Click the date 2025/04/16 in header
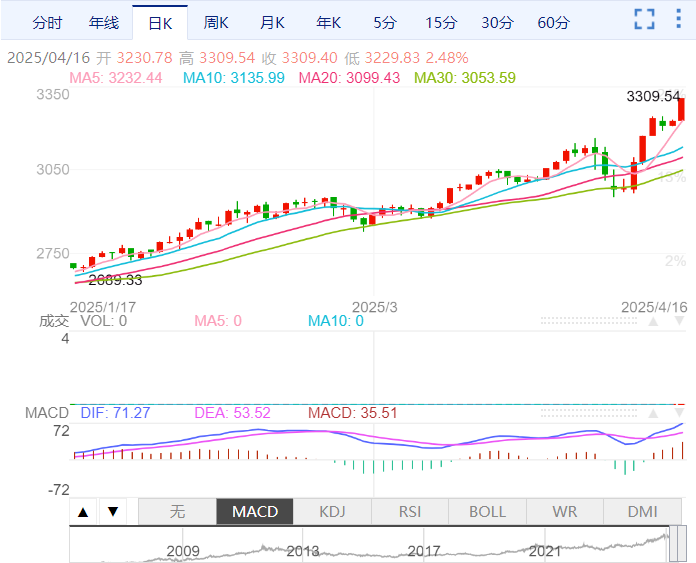This screenshot has width=696, height=563. (48, 58)
